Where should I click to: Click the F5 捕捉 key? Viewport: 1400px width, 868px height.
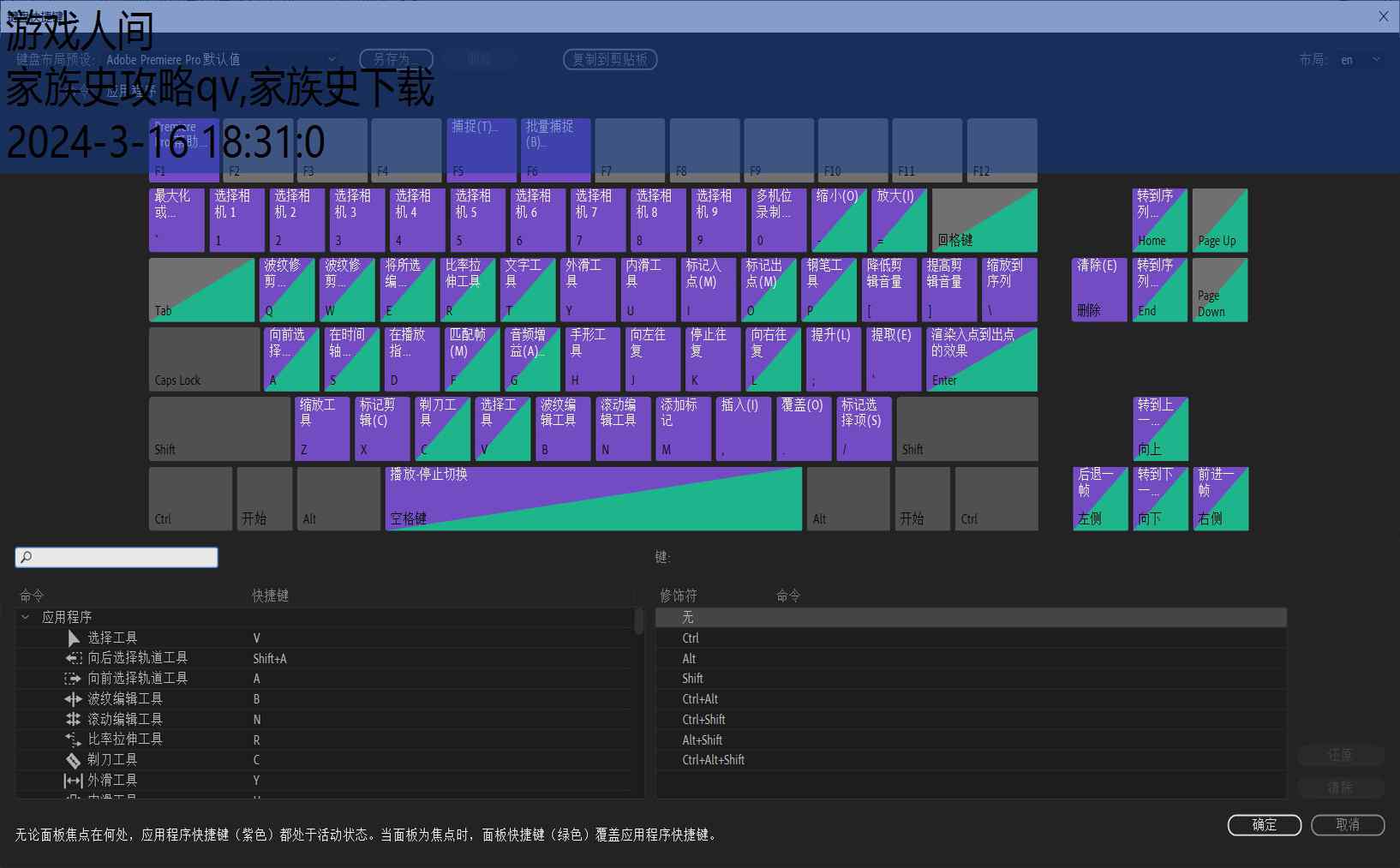[482, 150]
